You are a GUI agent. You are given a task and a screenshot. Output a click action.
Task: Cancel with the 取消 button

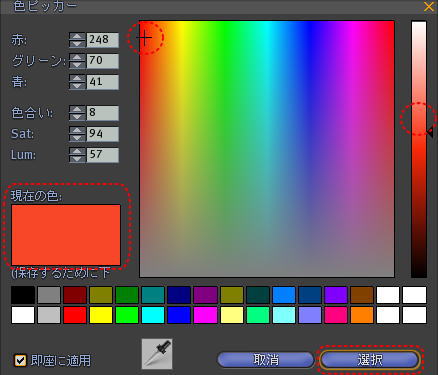266,360
